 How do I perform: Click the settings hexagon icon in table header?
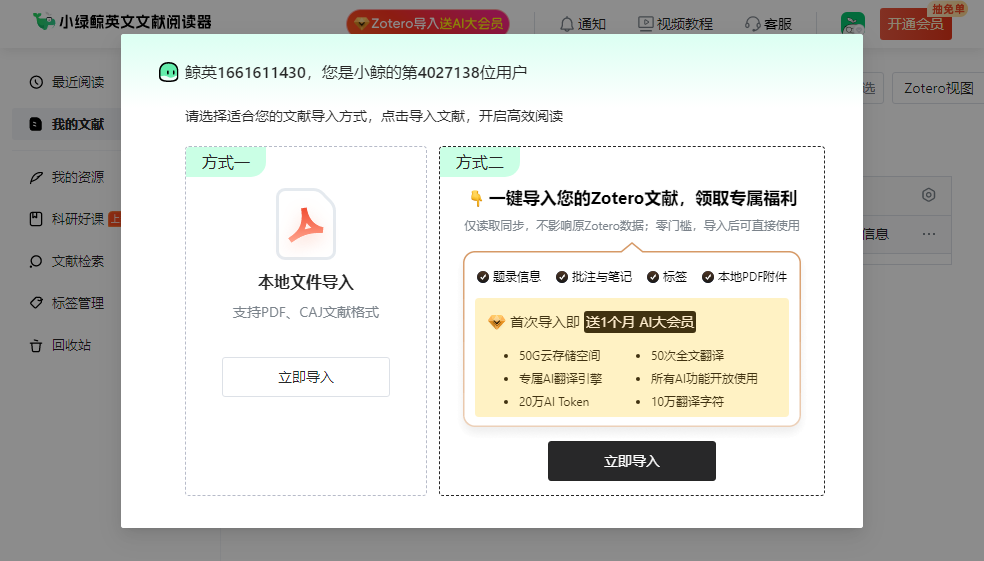tap(929, 195)
